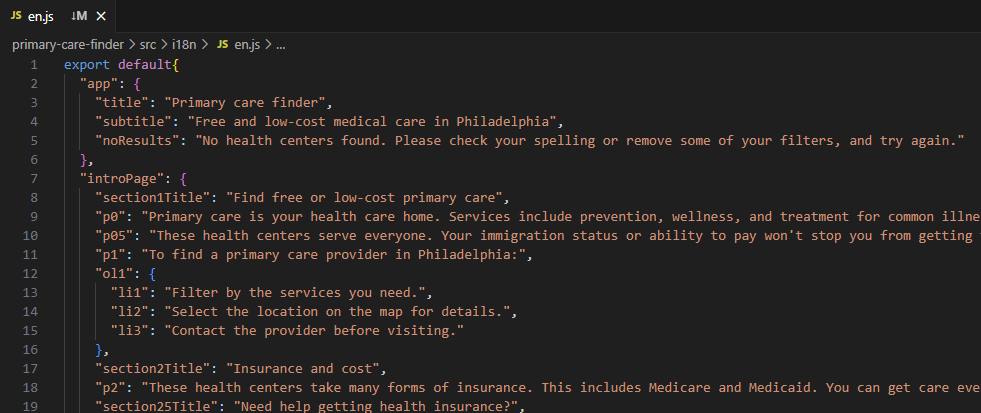The image size is (981, 413).
Task: Select line 12 via its line number
Action: click(x=30, y=273)
